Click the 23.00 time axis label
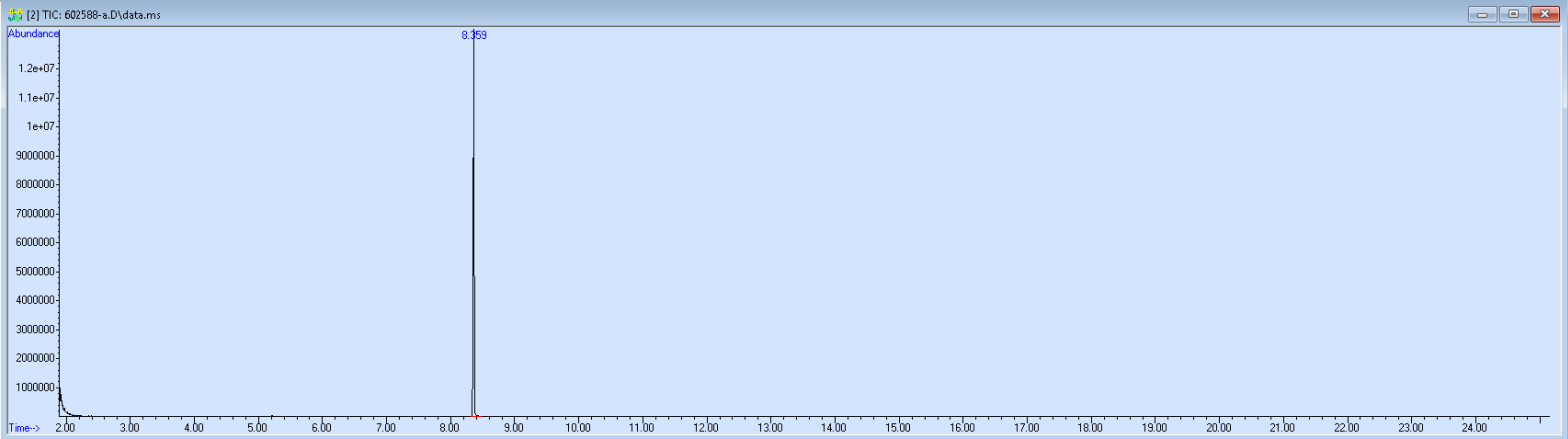1568x439 pixels. pos(1410,428)
